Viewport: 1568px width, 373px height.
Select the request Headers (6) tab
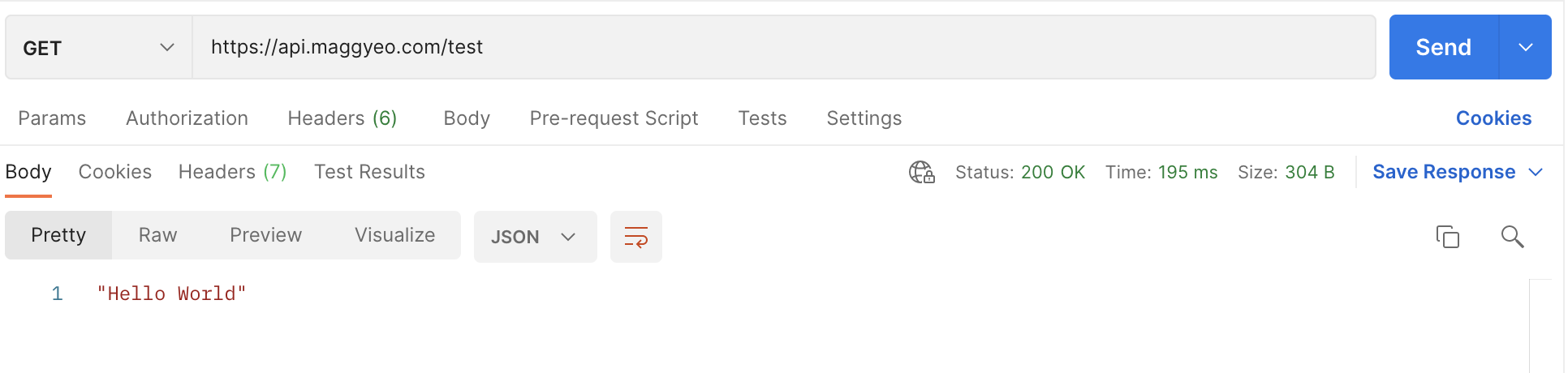(342, 118)
